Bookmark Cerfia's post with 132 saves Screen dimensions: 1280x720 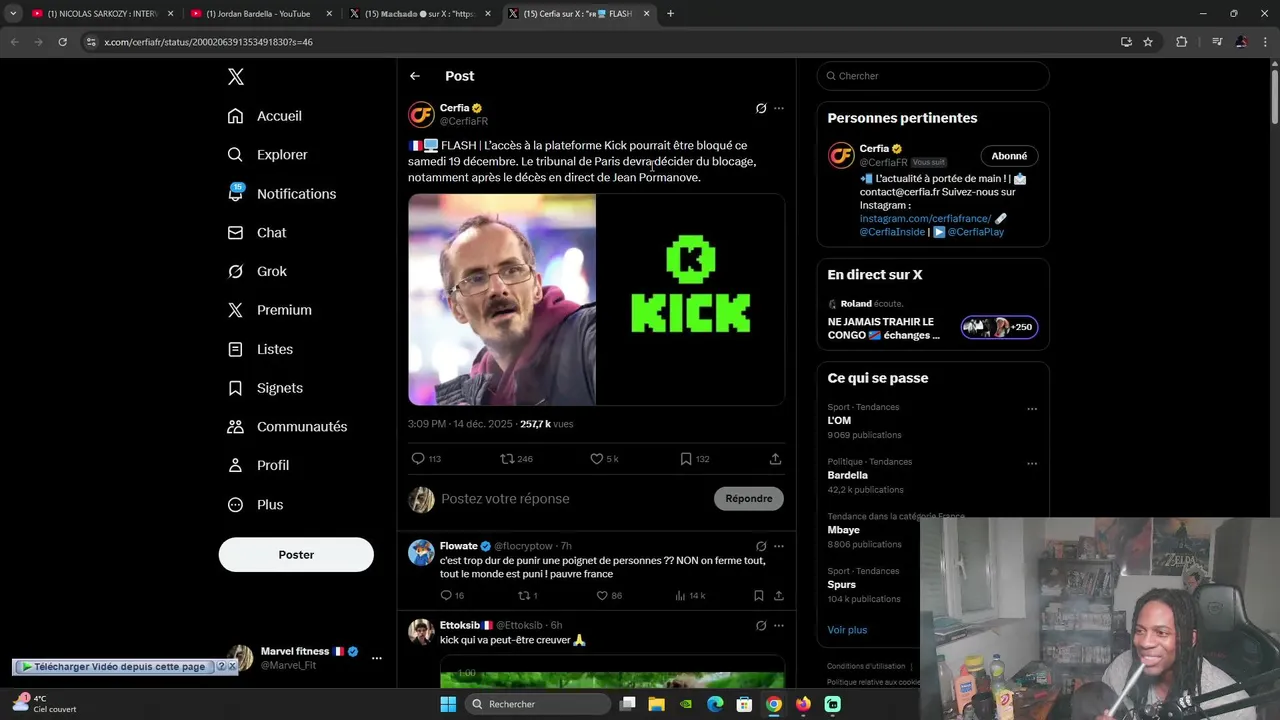click(694, 459)
